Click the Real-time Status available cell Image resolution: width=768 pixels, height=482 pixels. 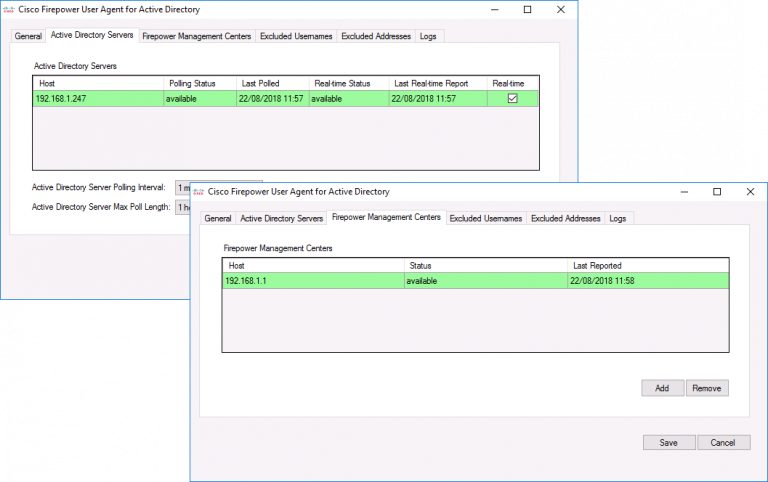[349, 98]
